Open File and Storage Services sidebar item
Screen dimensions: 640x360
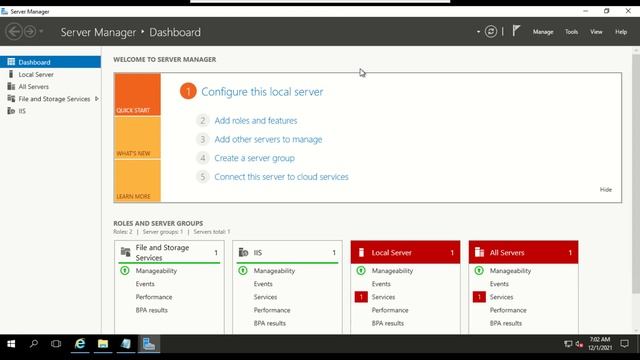(50, 99)
